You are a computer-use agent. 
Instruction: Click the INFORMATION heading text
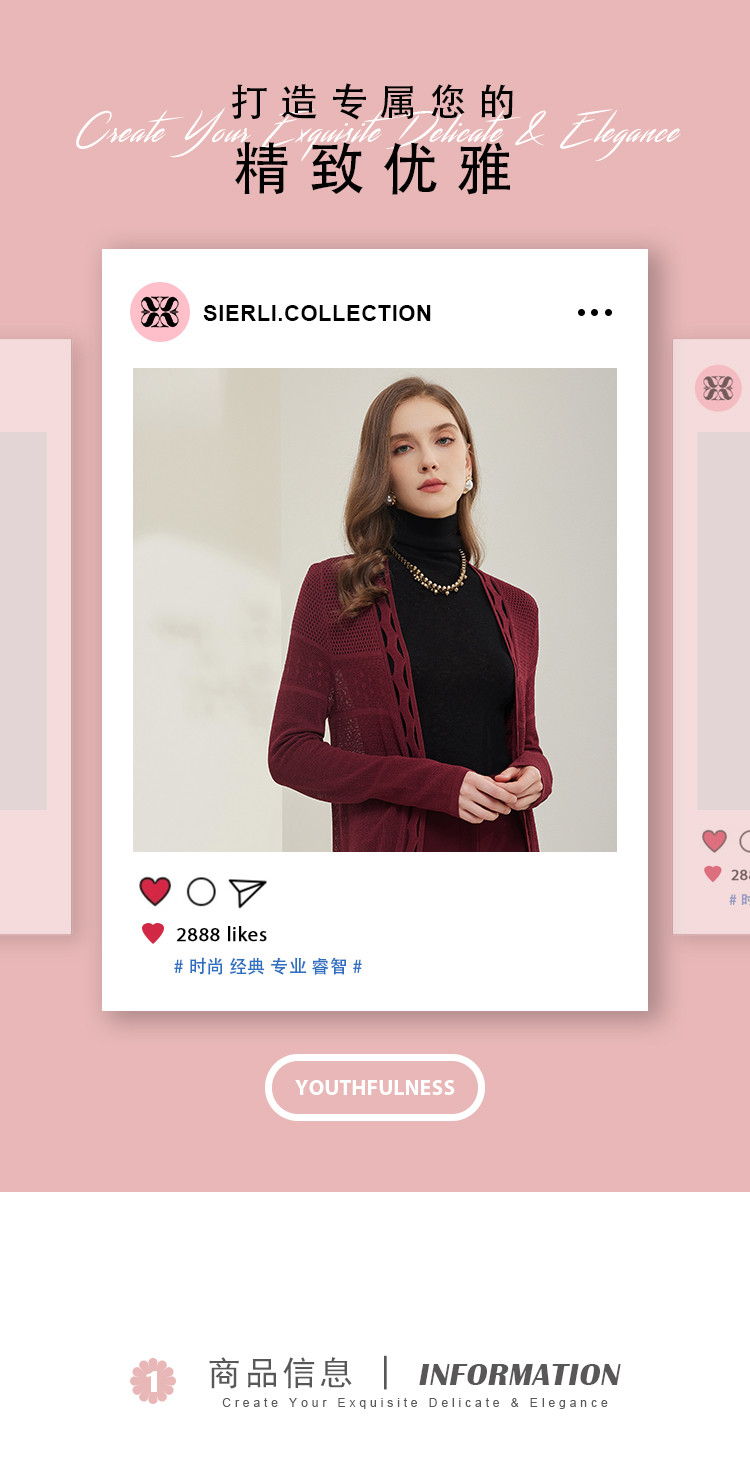pos(520,1374)
